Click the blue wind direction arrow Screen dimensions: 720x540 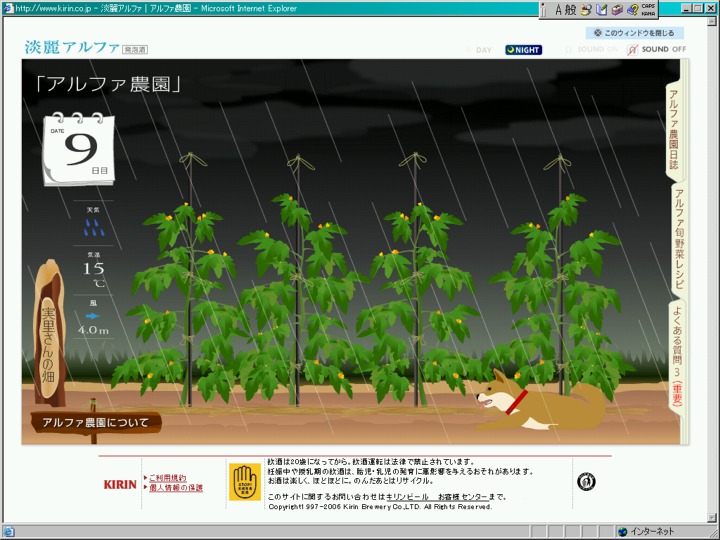93,316
